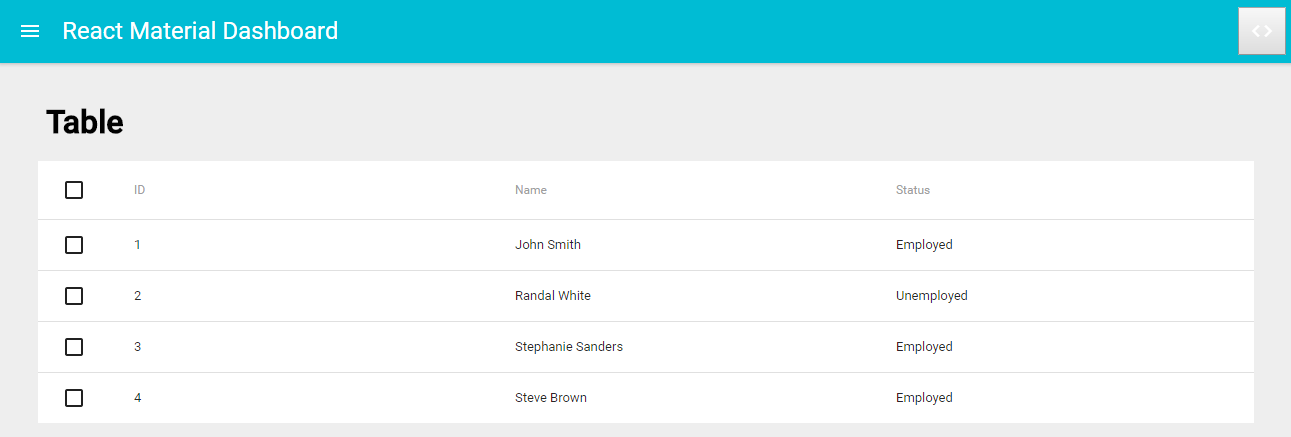Click the Unemployed status cell
Image resolution: width=1291 pixels, height=437 pixels.
(x=932, y=296)
